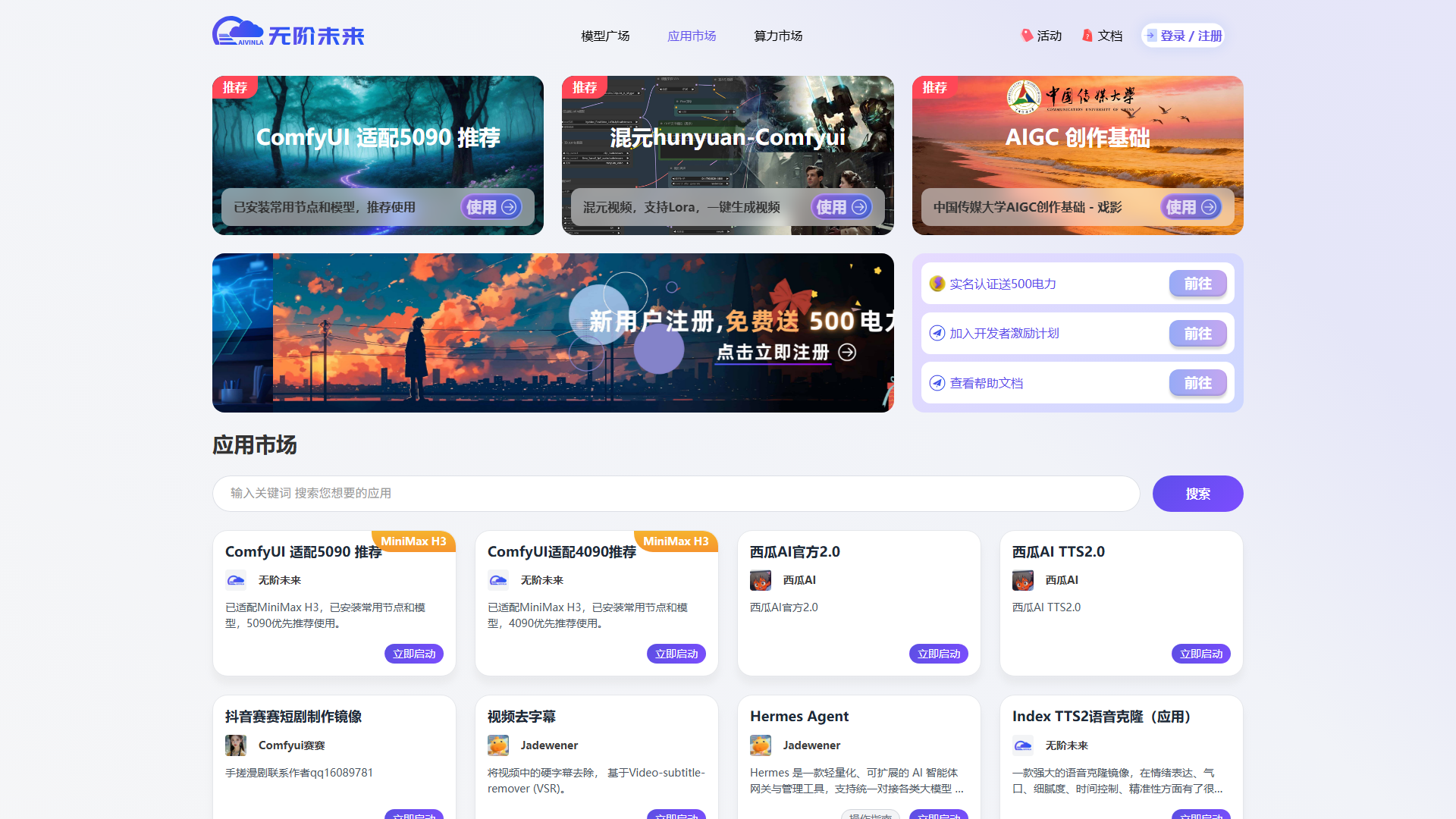Open the Index TTS2语音克隆（应用） card title
1456x819 pixels.
(x=1102, y=717)
